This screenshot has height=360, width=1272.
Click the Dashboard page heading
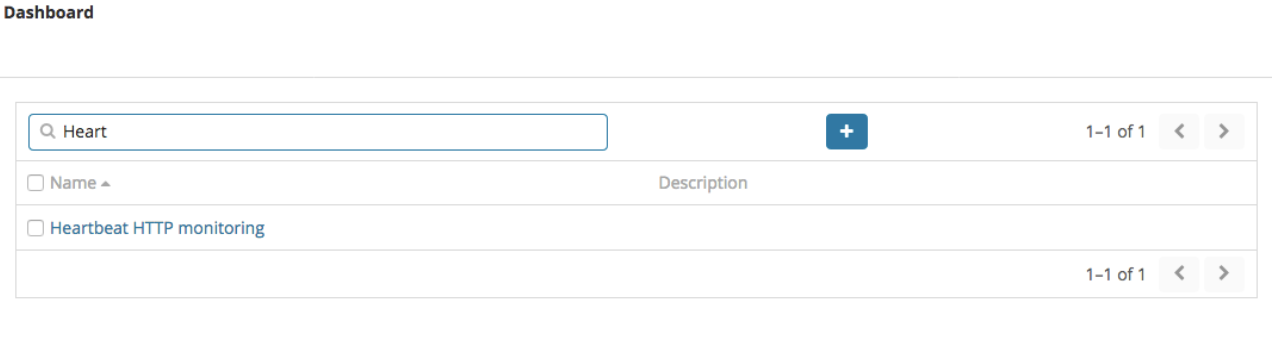[49, 13]
